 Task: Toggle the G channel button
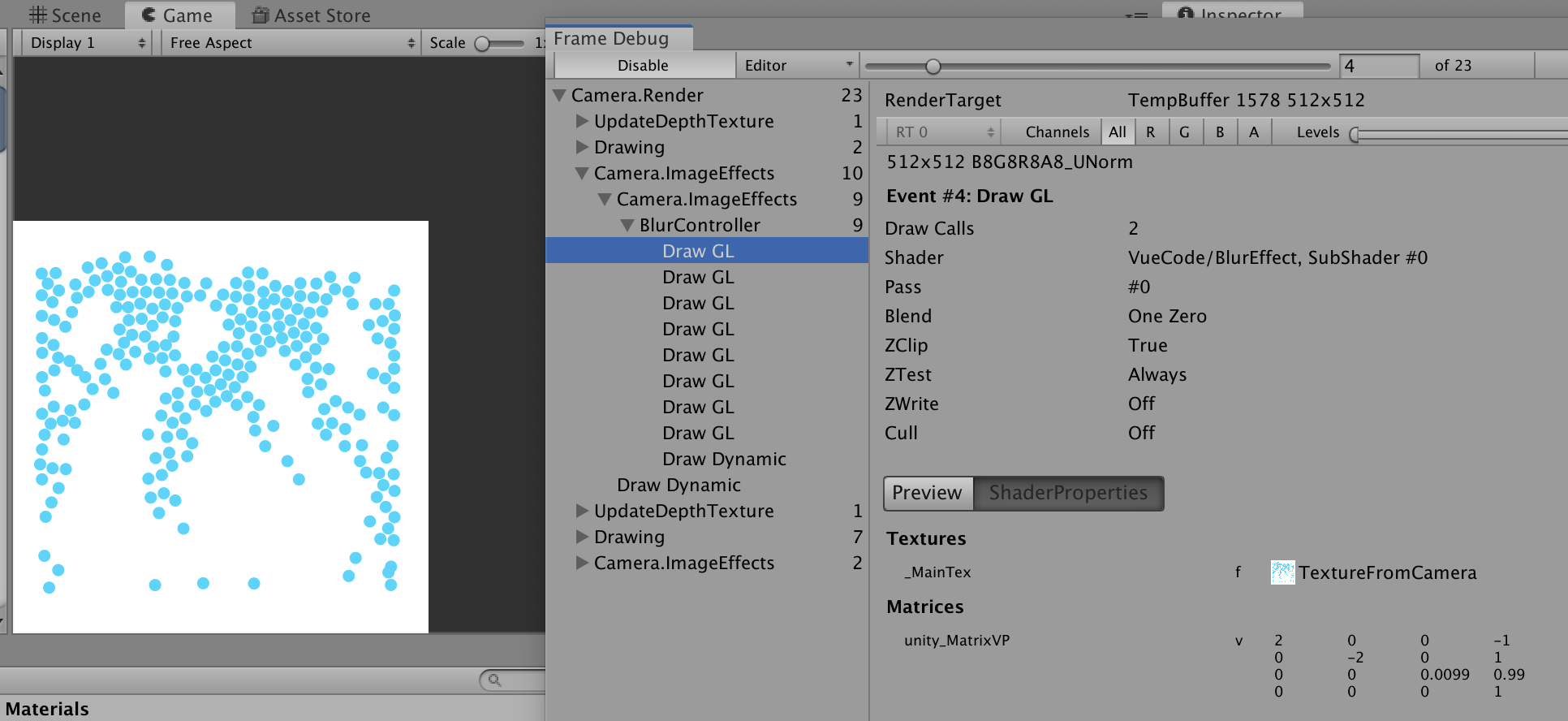pos(1185,132)
